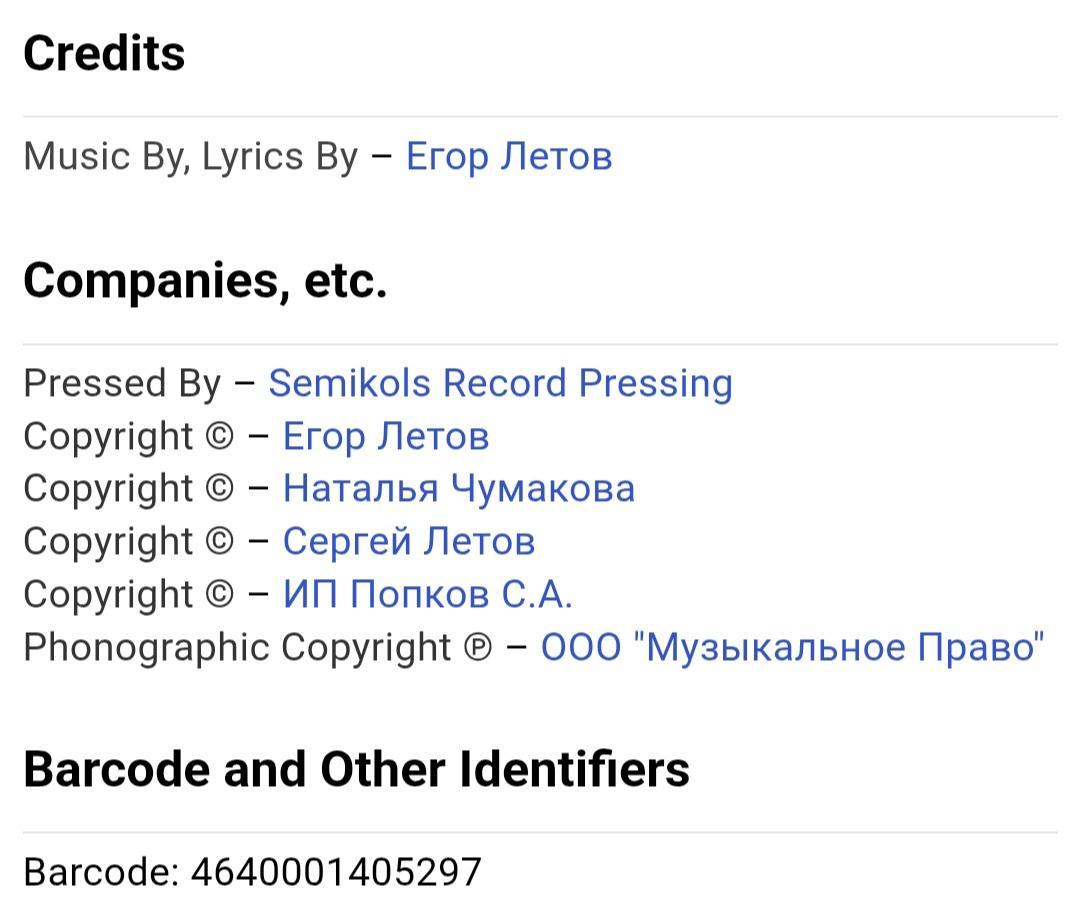Open Егор Летов link under Credits

click(x=508, y=157)
